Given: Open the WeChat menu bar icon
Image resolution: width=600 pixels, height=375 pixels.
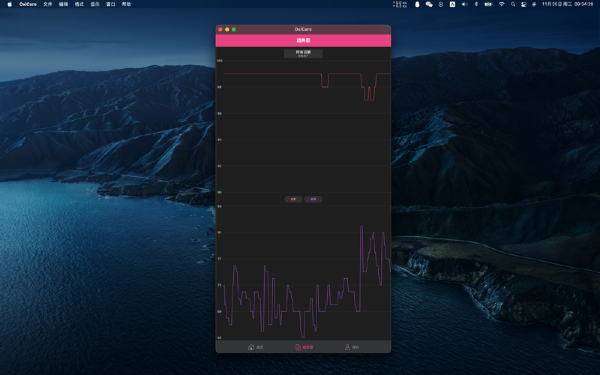Looking at the screenshot, I should (x=429, y=4).
